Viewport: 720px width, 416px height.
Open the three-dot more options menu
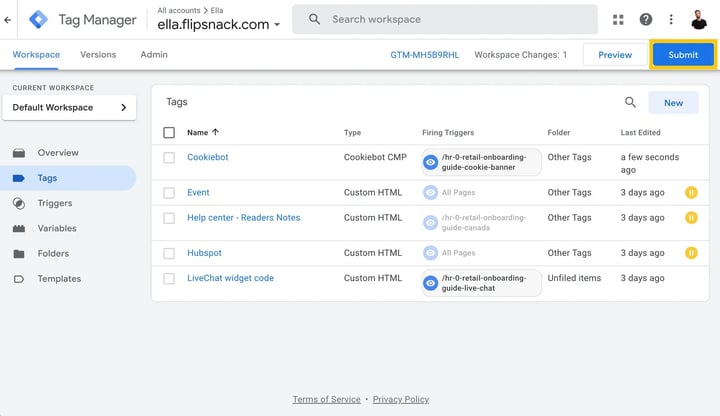(x=671, y=19)
